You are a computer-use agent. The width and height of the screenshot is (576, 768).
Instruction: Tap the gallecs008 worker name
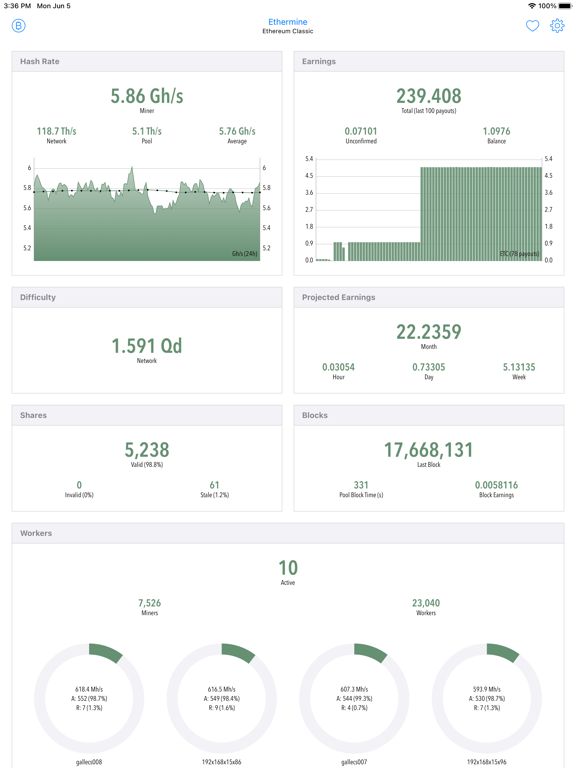[x=89, y=762]
